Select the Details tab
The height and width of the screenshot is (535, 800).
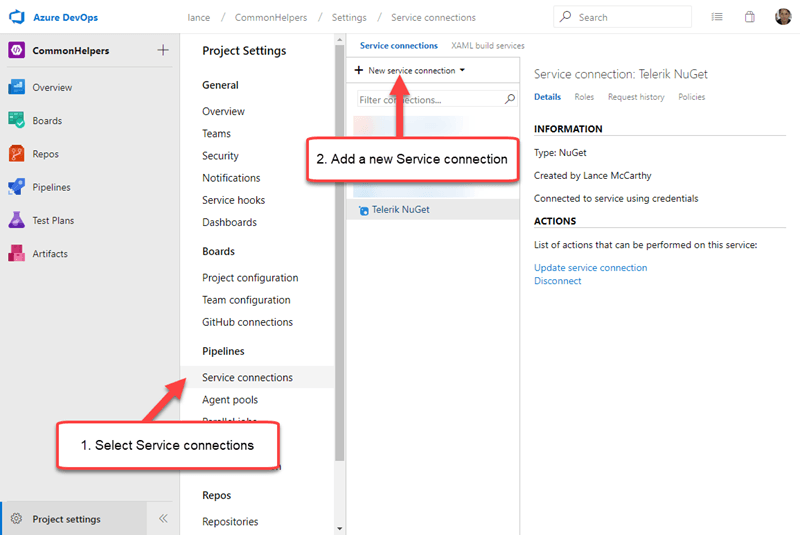(x=547, y=96)
